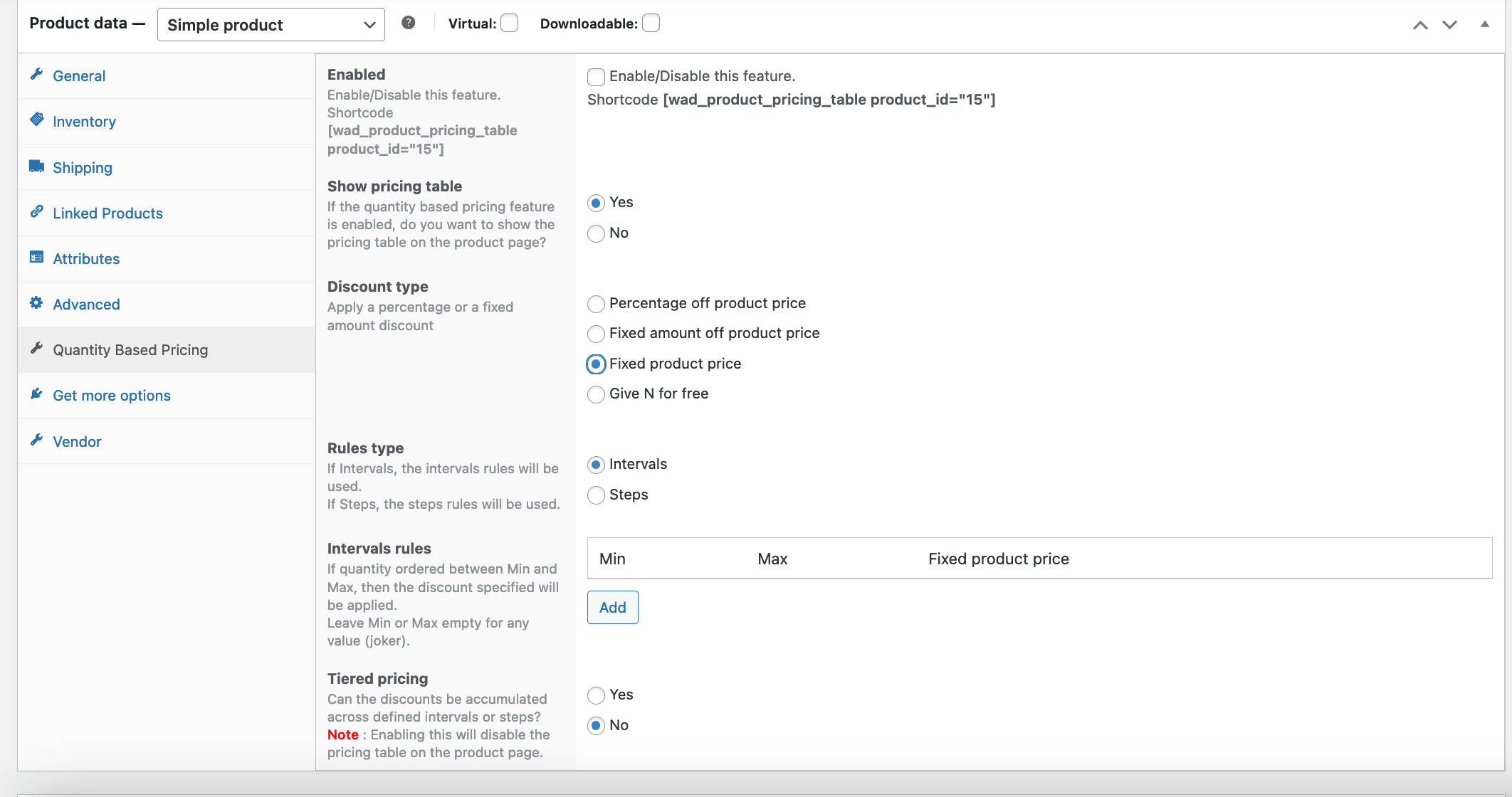The width and height of the screenshot is (1512, 797).
Task: Click the Inventory tag icon
Action: (37, 120)
